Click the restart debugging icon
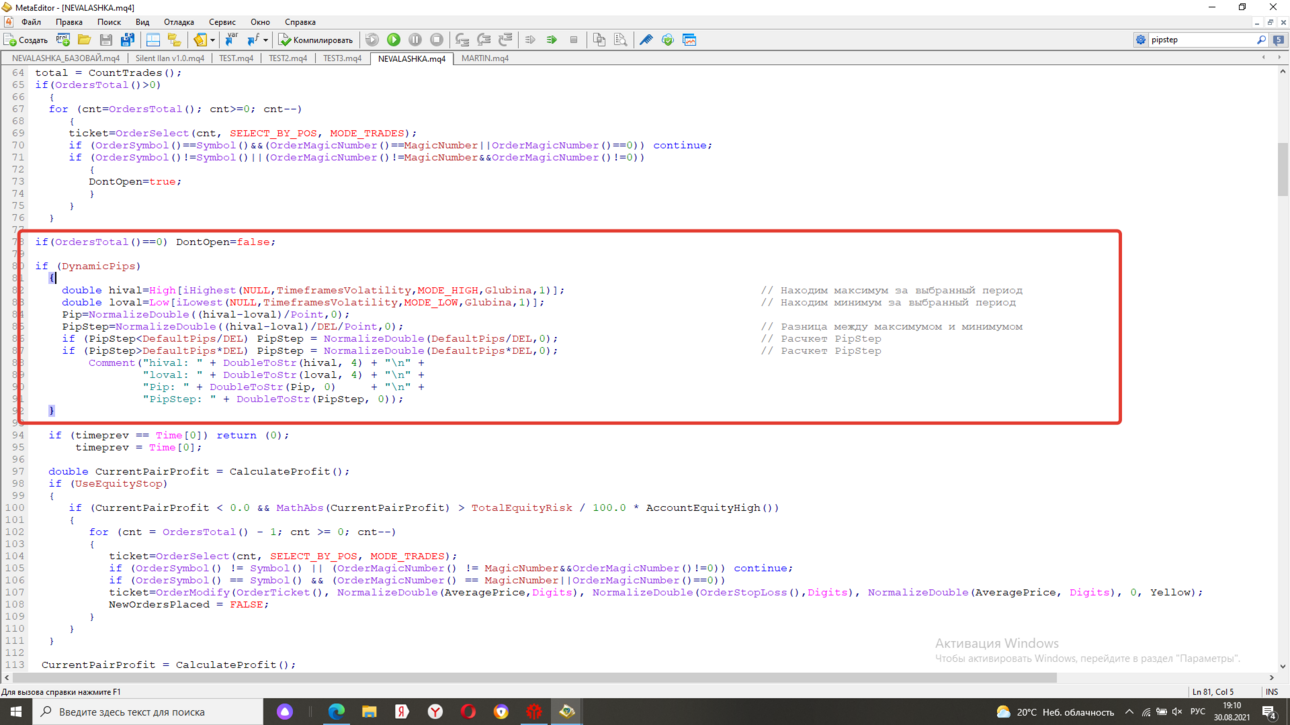 [372, 40]
